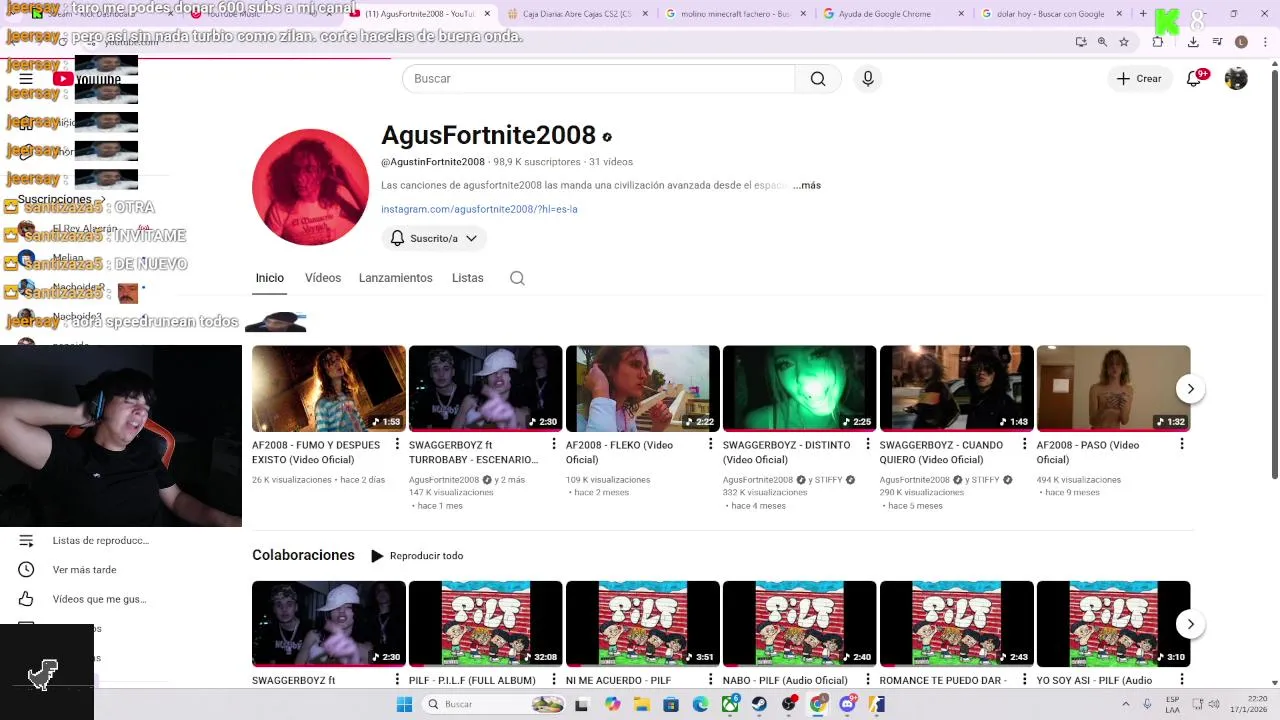Open the Suscrito/a subscription dropdown
This screenshot has height=720, width=1280.
(x=433, y=238)
